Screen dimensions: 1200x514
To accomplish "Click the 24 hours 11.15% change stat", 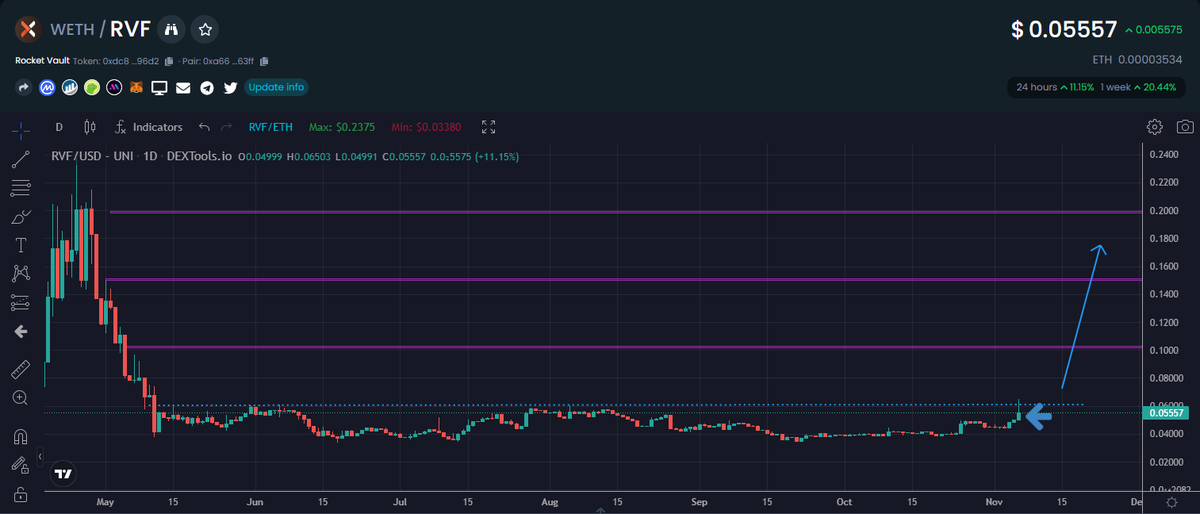I will (1056, 87).
